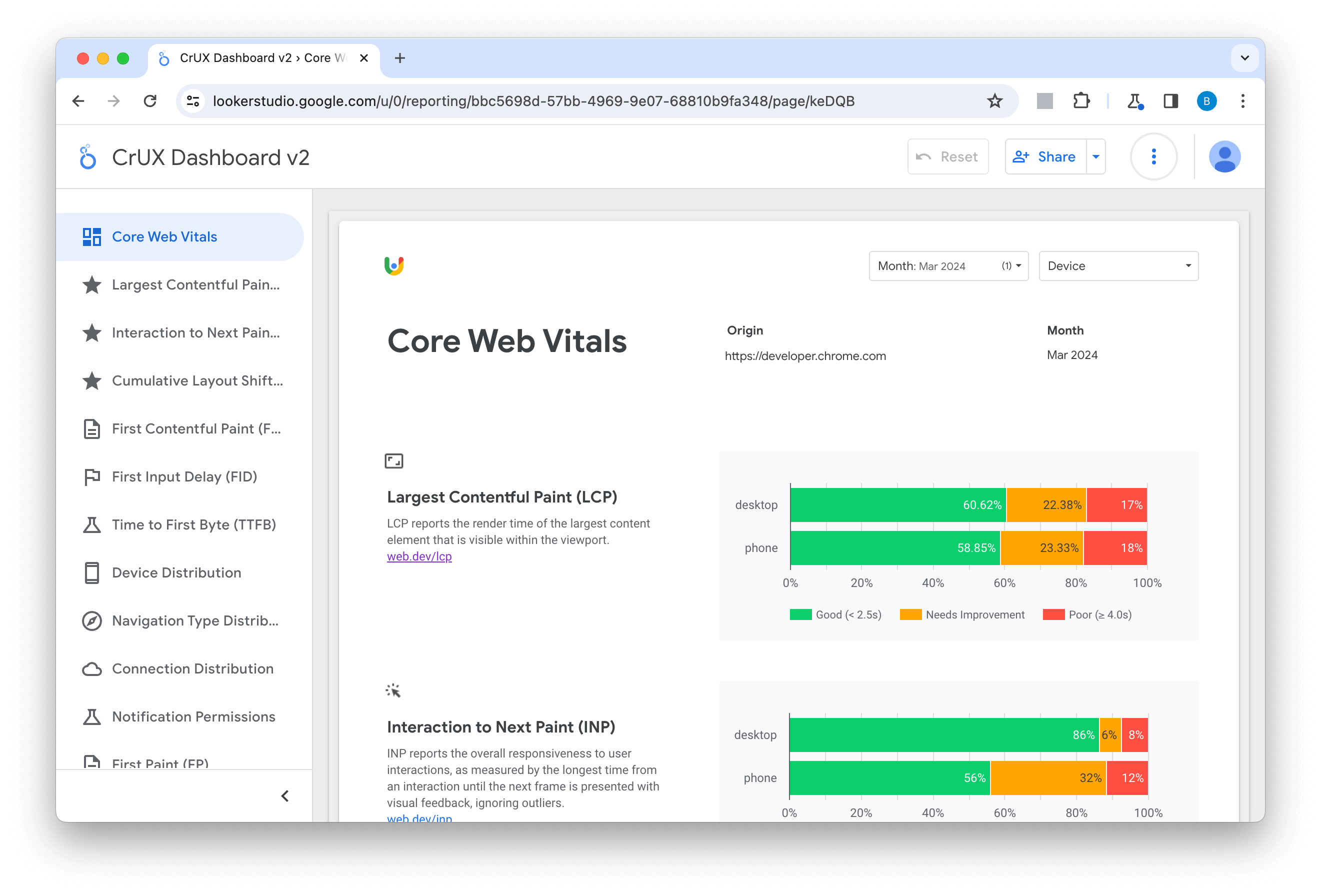Click the web.dev/lcp hyperlink

click(x=420, y=557)
